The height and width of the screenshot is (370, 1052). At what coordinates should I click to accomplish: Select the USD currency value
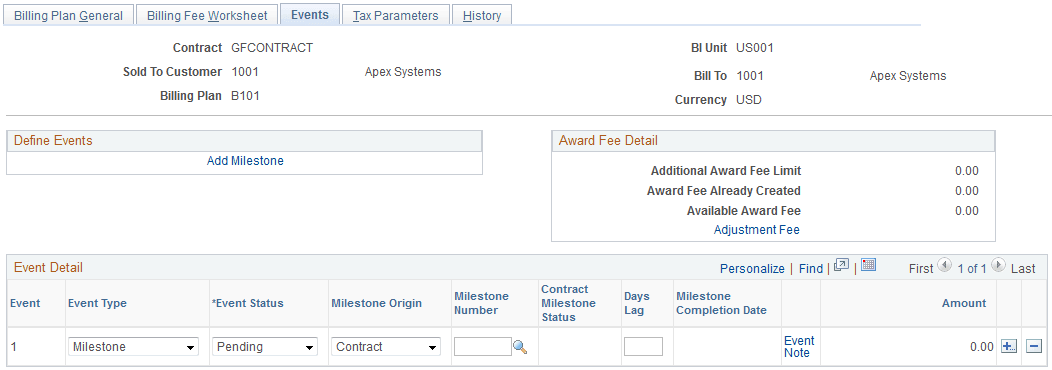point(749,100)
